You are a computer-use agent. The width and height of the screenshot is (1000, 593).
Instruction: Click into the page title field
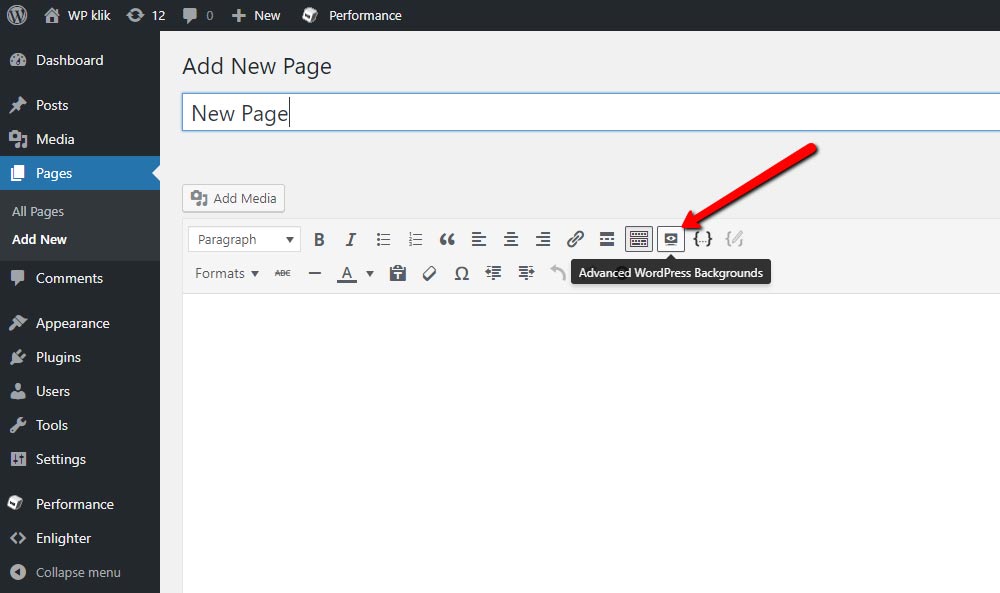pos(591,113)
